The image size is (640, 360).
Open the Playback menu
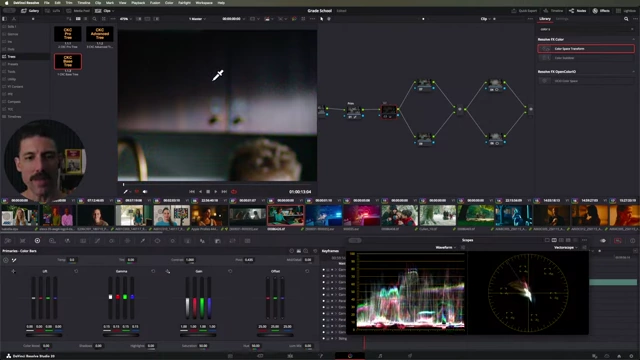point(138,3)
